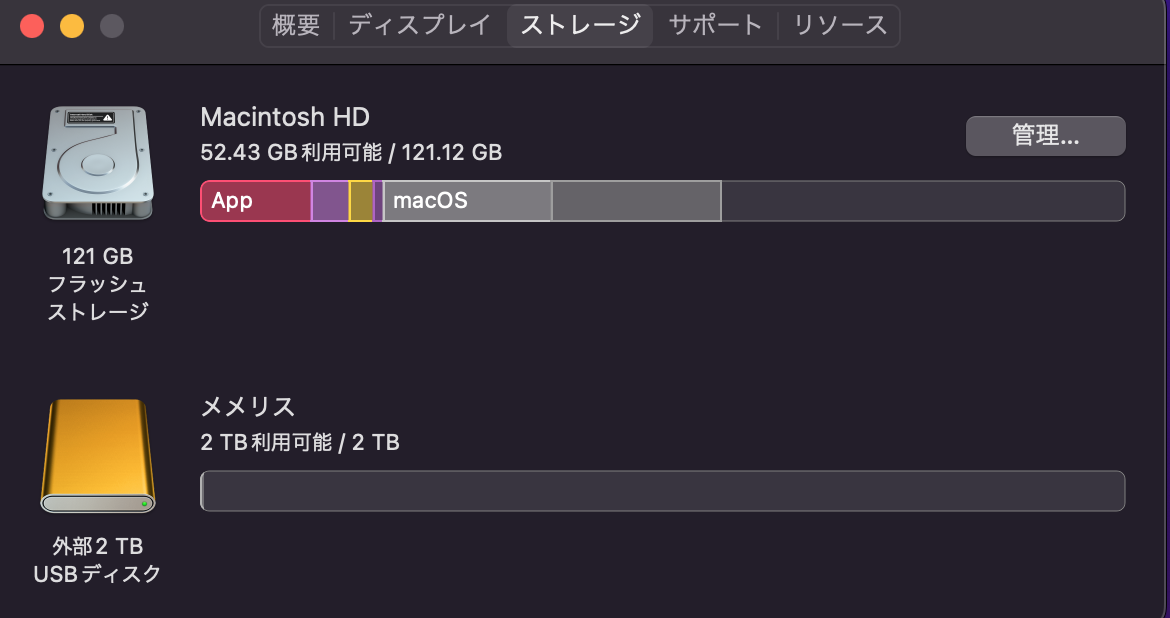Open the ディスプレイ tab
Viewport: 1170px width, 618px height.
coord(420,26)
